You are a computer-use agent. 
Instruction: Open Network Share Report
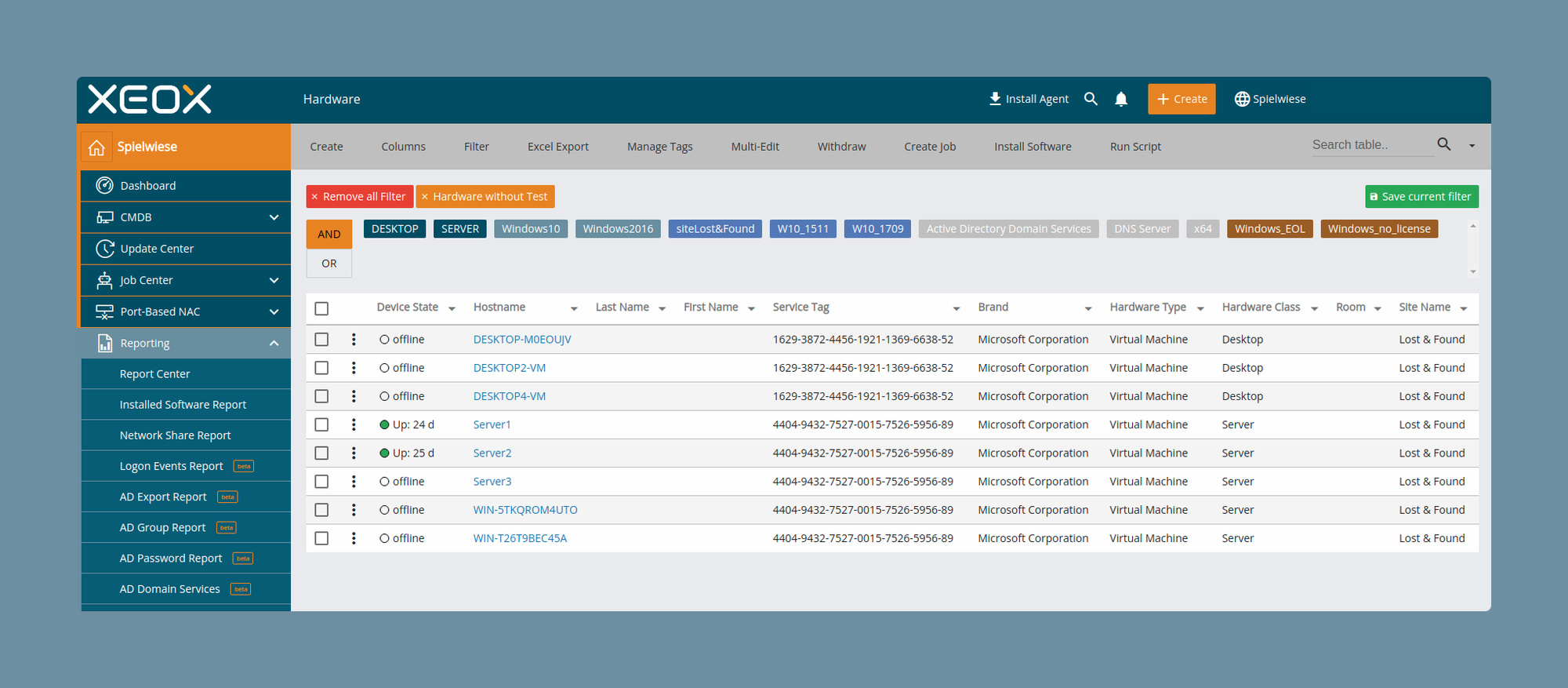[175, 435]
